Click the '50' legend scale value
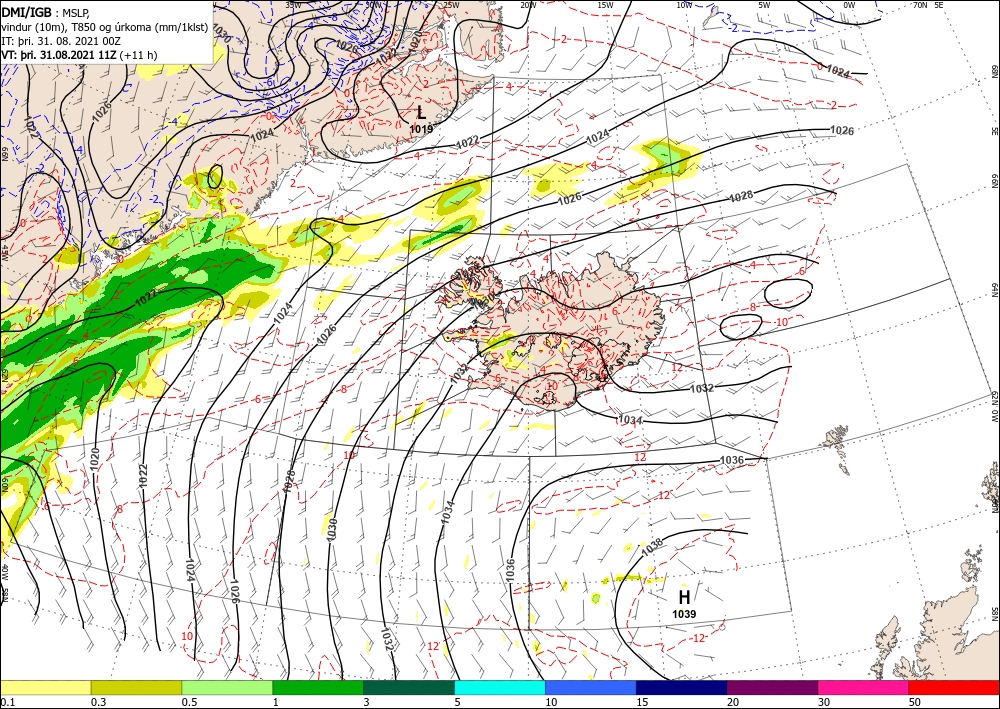This screenshot has width=1000, height=709. tap(915, 702)
